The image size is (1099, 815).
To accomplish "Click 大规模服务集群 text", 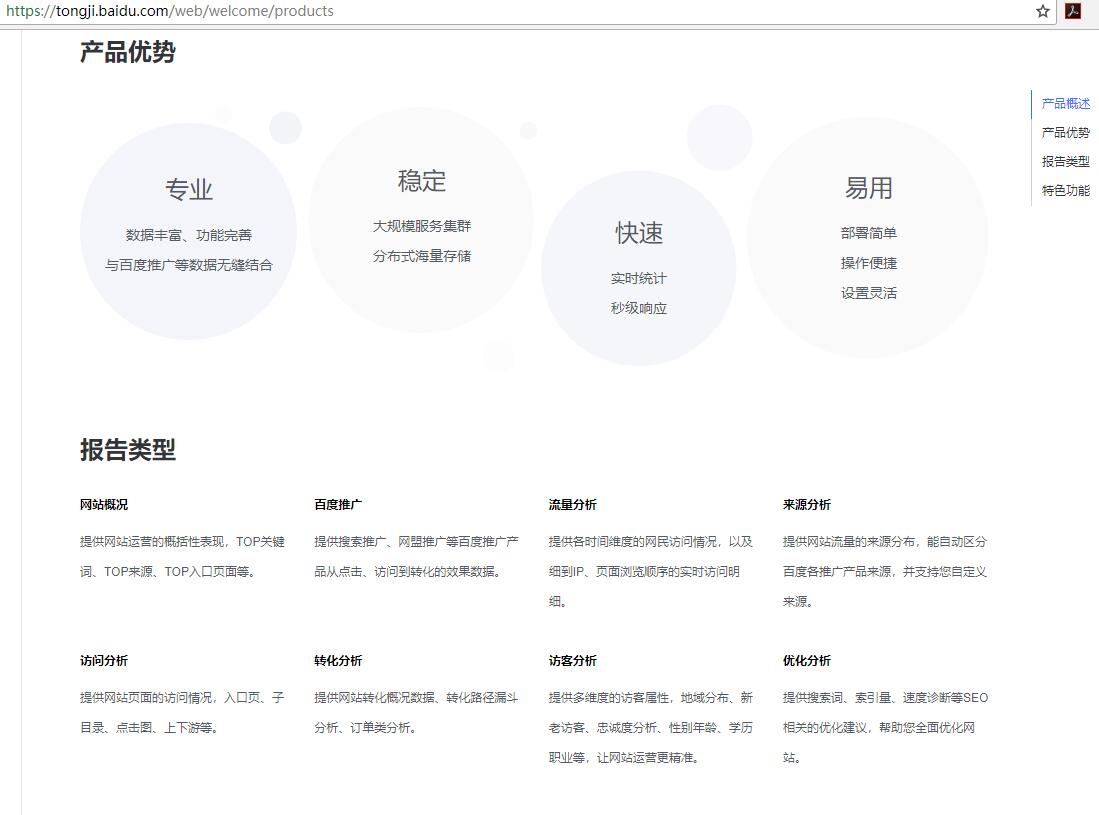I will pyautogui.click(x=422, y=226).
